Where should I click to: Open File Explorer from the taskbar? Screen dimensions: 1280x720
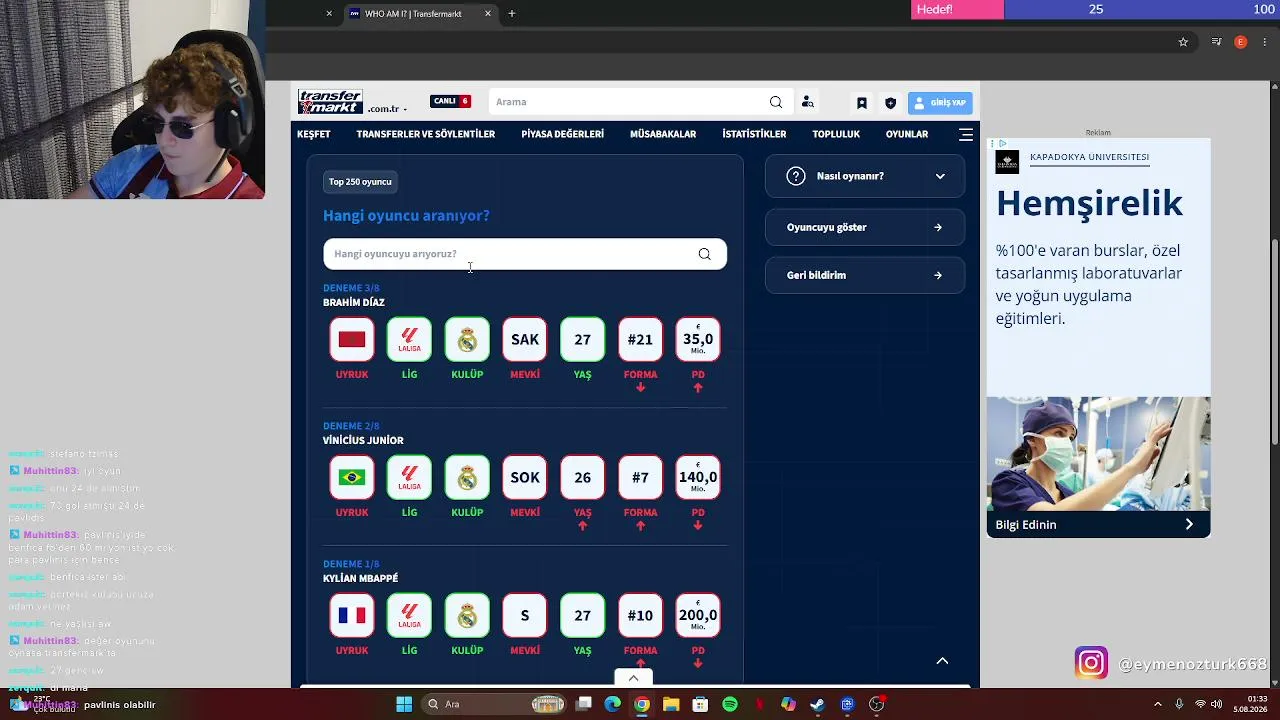click(x=671, y=704)
